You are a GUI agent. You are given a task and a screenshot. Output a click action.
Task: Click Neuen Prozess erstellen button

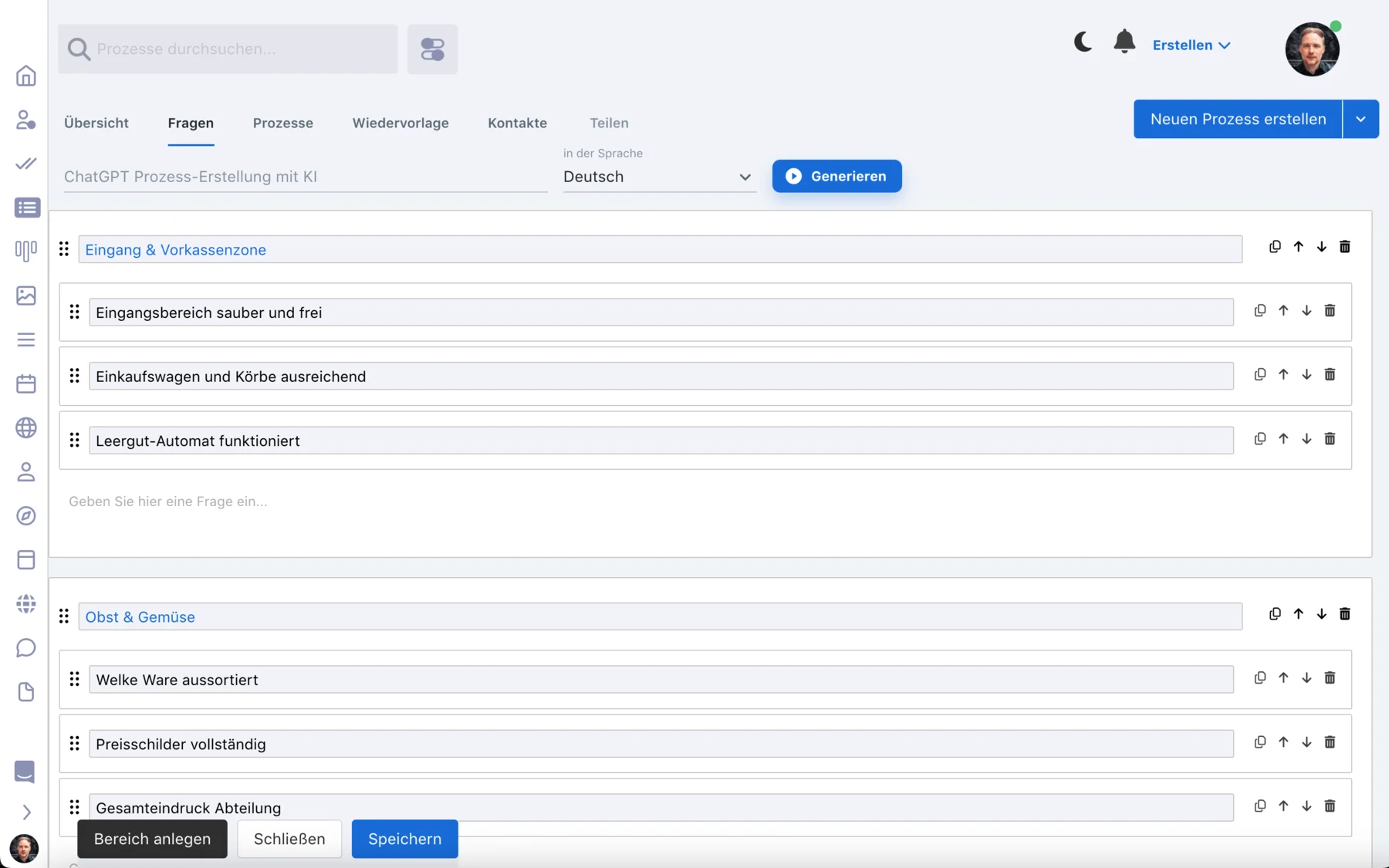(x=1238, y=119)
